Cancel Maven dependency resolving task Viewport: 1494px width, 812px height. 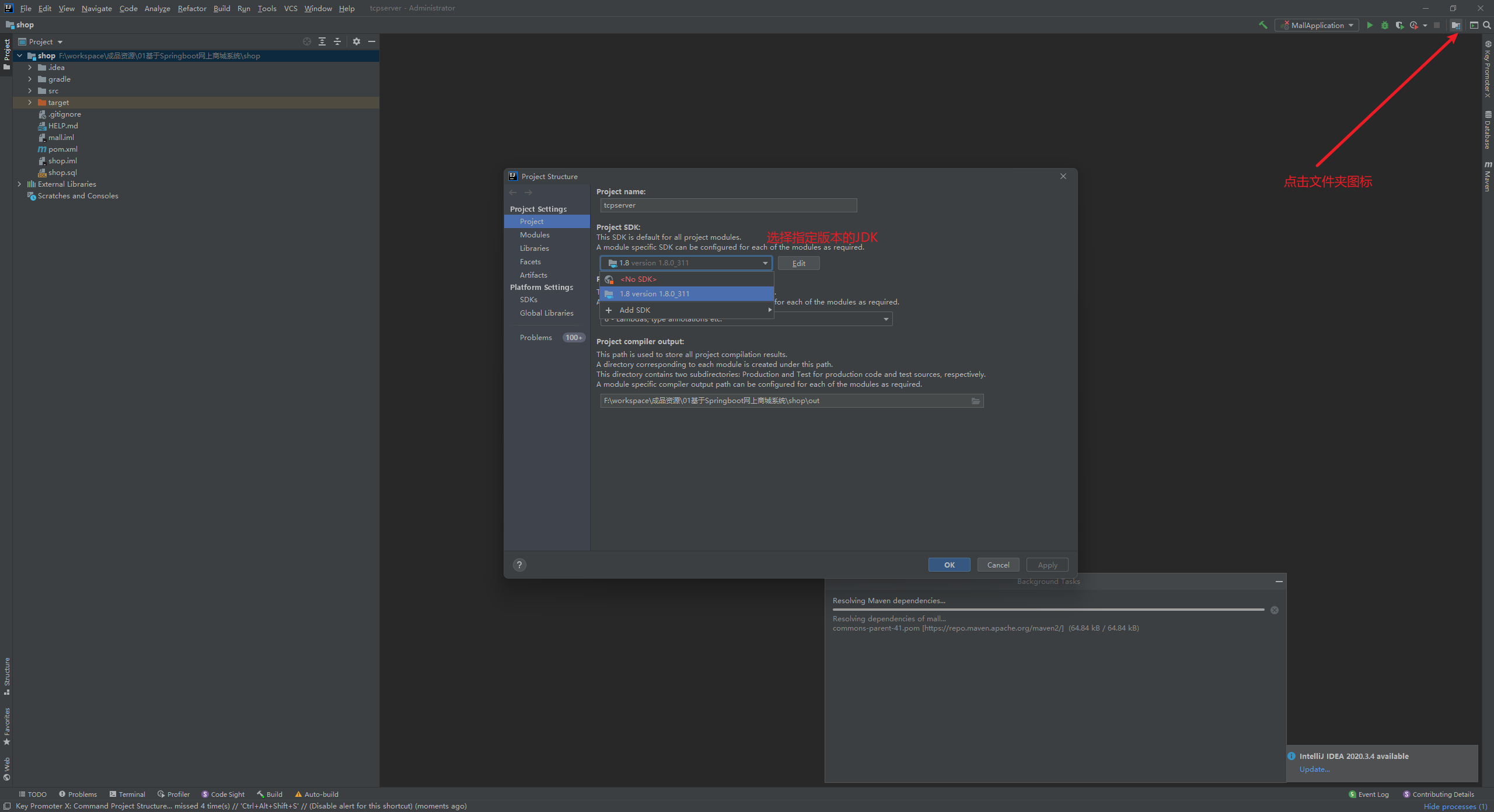tap(1275, 610)
